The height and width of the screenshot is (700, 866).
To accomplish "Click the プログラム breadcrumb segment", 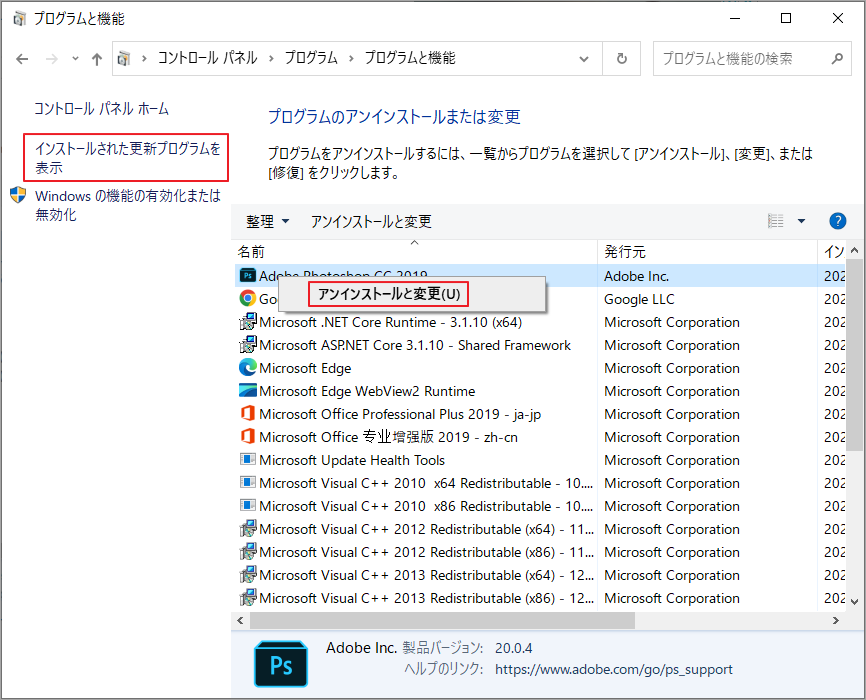I will click(x=311, y=58).
